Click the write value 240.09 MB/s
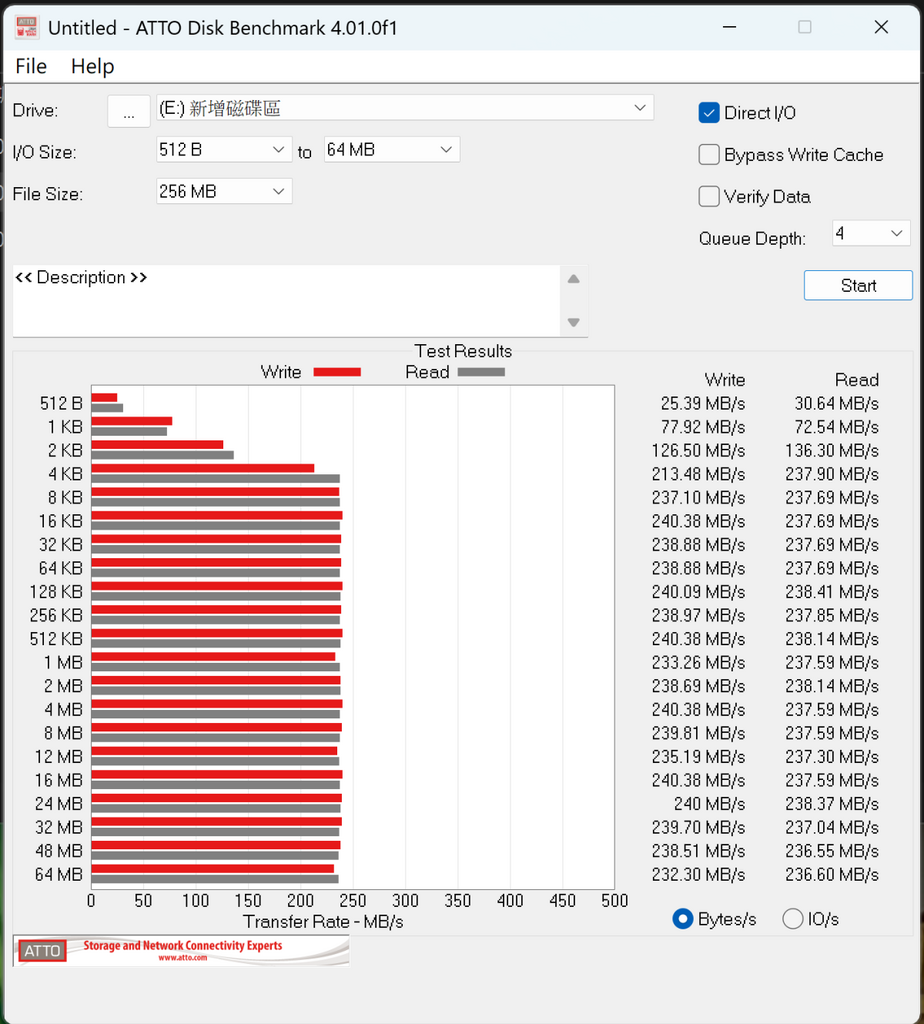Image resolution: width=924 pixels, height=1024 pixels. point(698,592)
